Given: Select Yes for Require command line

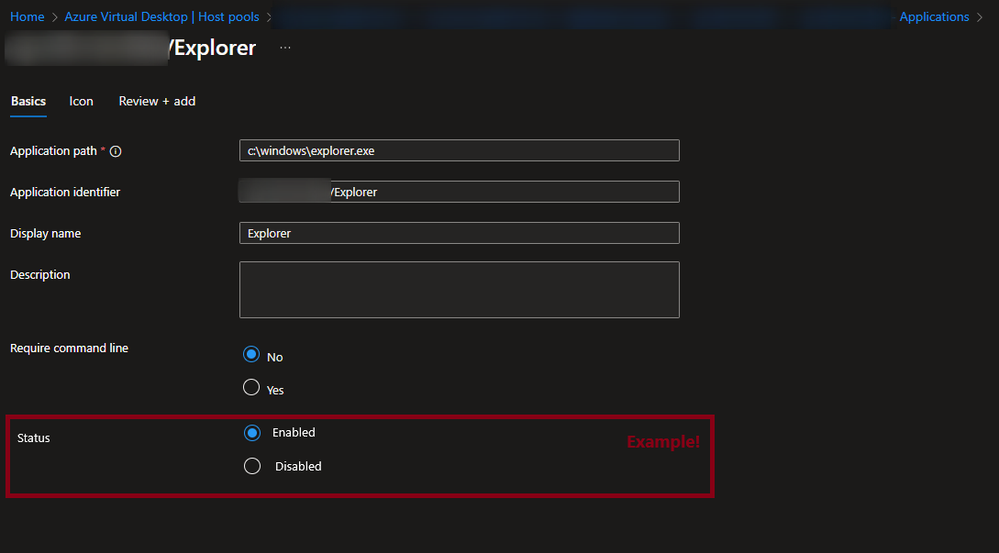Looking at the screenshot, I should tap(251, 387).
